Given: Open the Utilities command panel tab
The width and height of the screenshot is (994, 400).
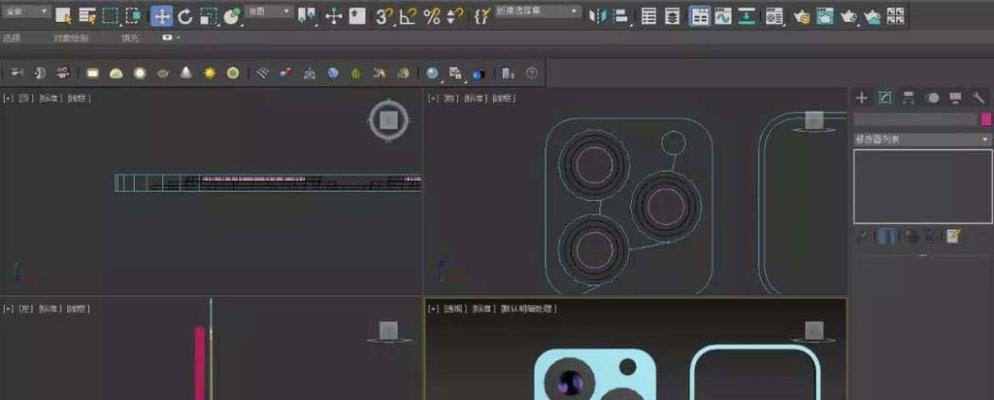Looking at the screenshot, I should pyautogui.click(x=979, y=98).
